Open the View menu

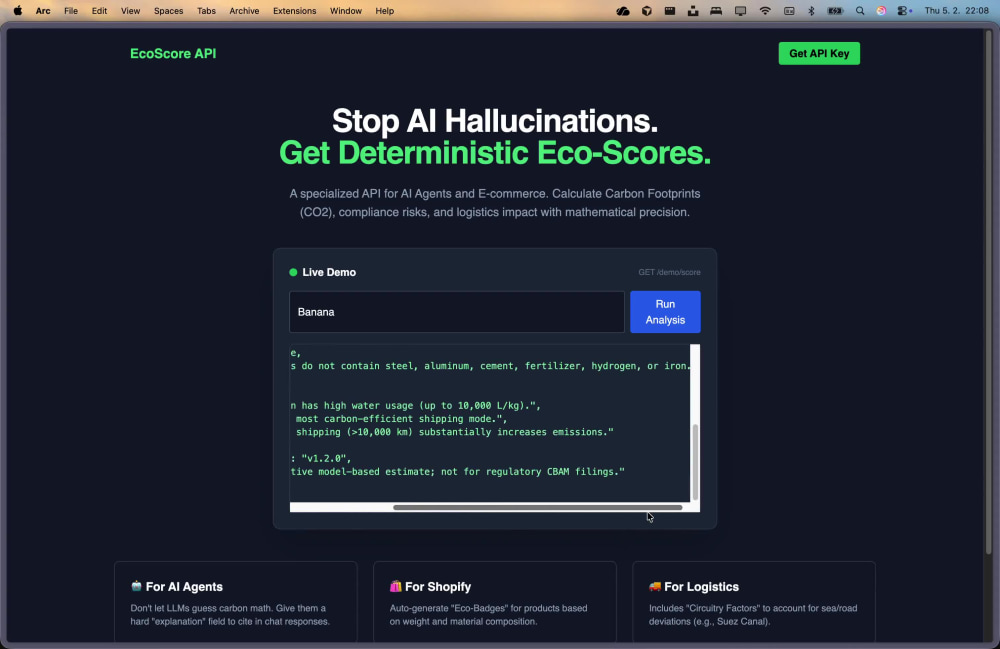(130, 11)
